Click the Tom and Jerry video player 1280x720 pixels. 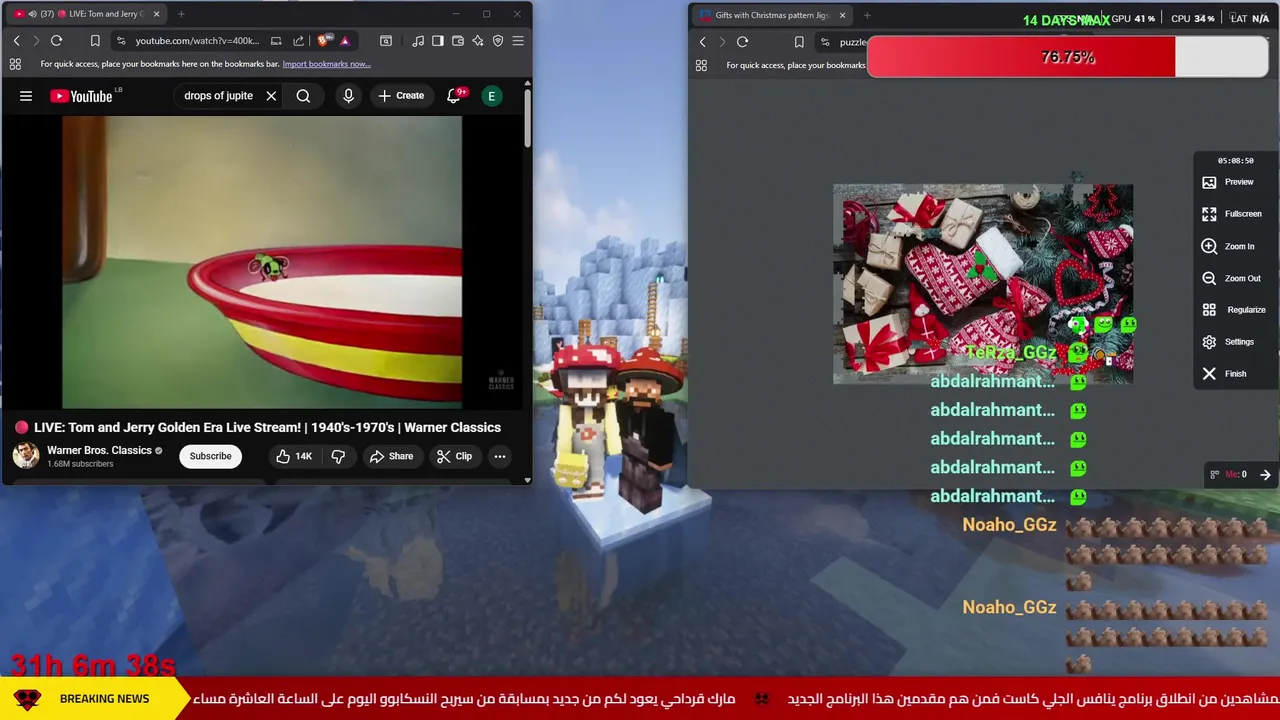[262, 262]
